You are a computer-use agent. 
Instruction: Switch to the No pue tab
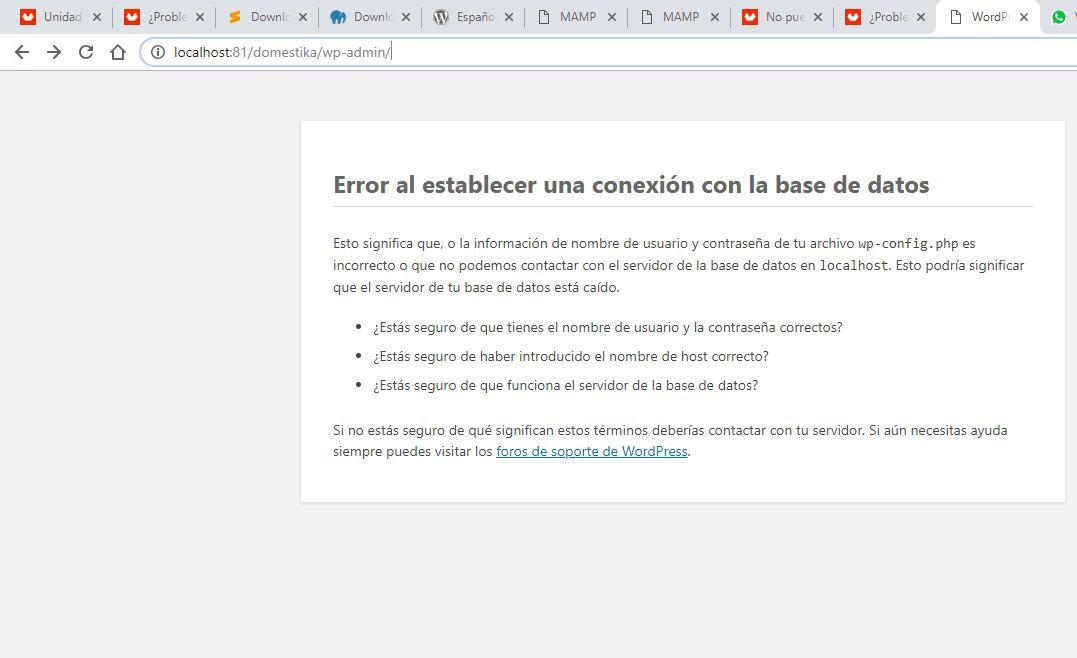pos(783,17)
